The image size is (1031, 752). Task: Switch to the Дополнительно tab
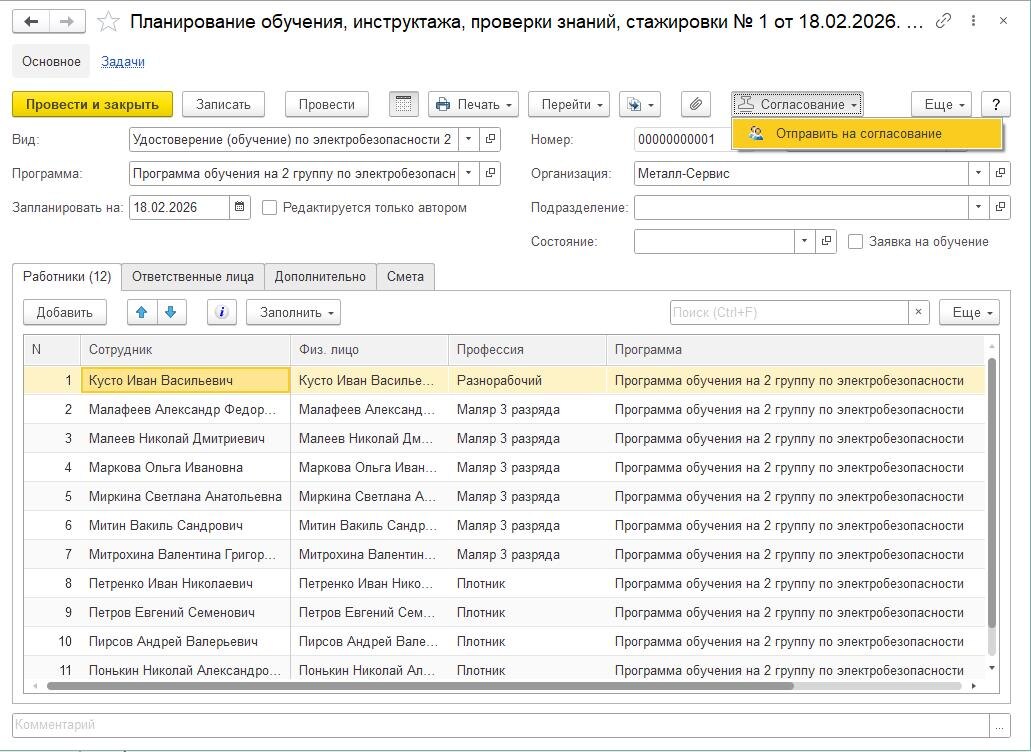pyautogui.click(x=320, y=277)
